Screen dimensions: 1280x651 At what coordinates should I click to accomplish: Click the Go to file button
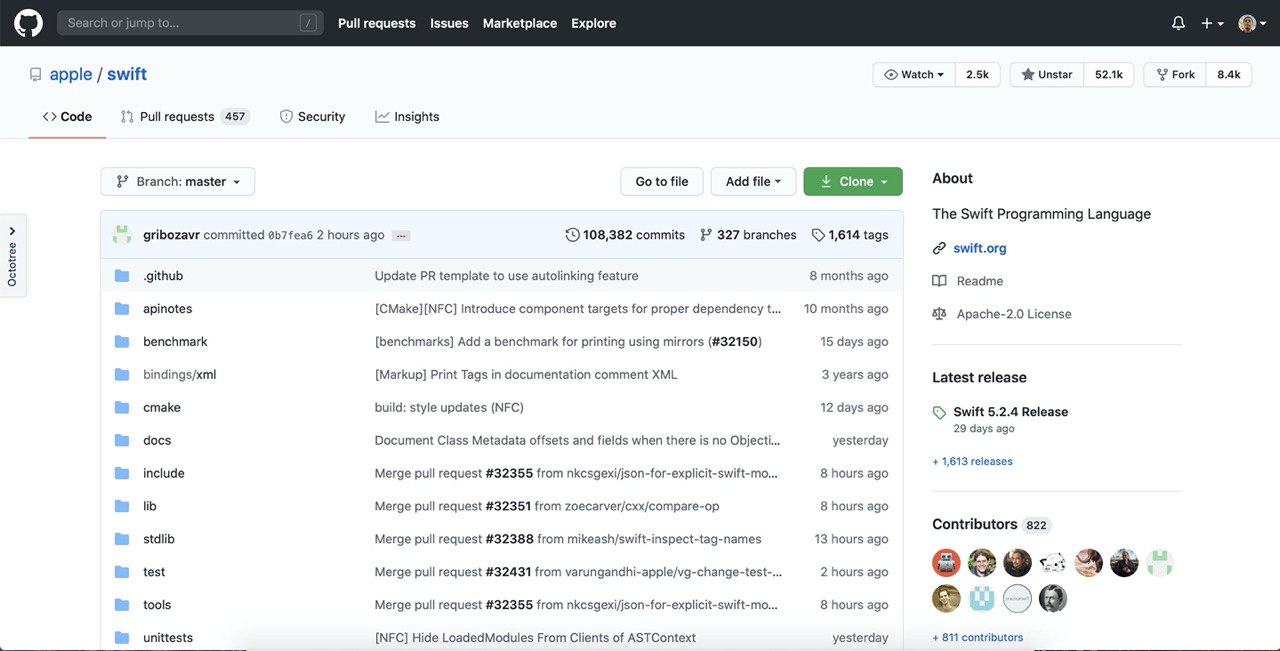pos(662,182)
